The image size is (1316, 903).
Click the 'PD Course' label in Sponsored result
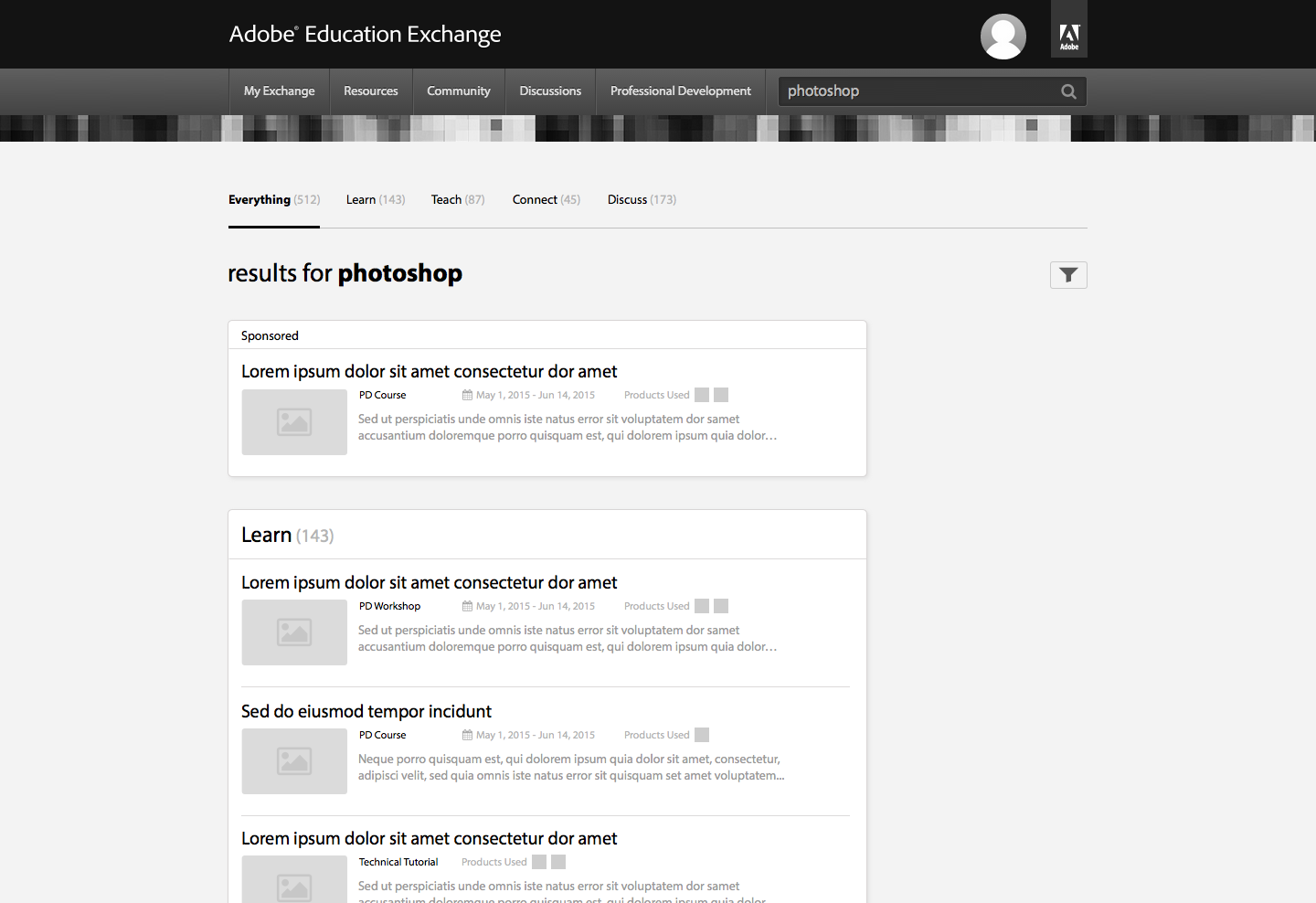tap(382, 395)
